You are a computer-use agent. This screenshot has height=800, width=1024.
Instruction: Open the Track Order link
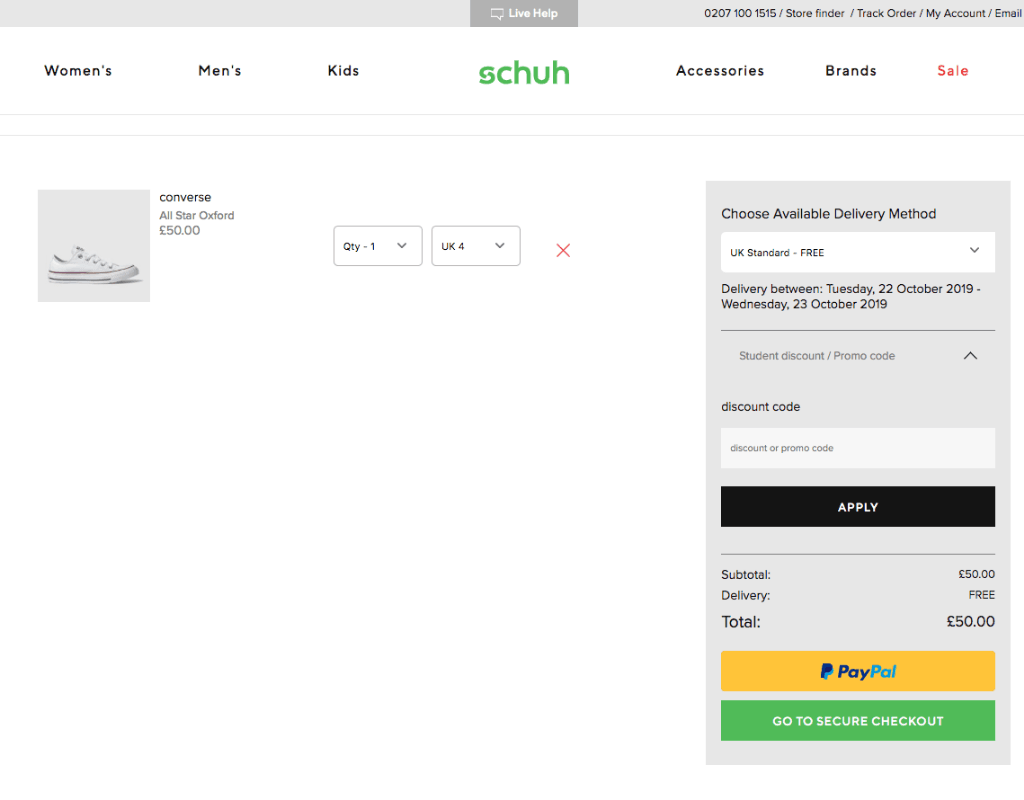[x=886, y=13]
